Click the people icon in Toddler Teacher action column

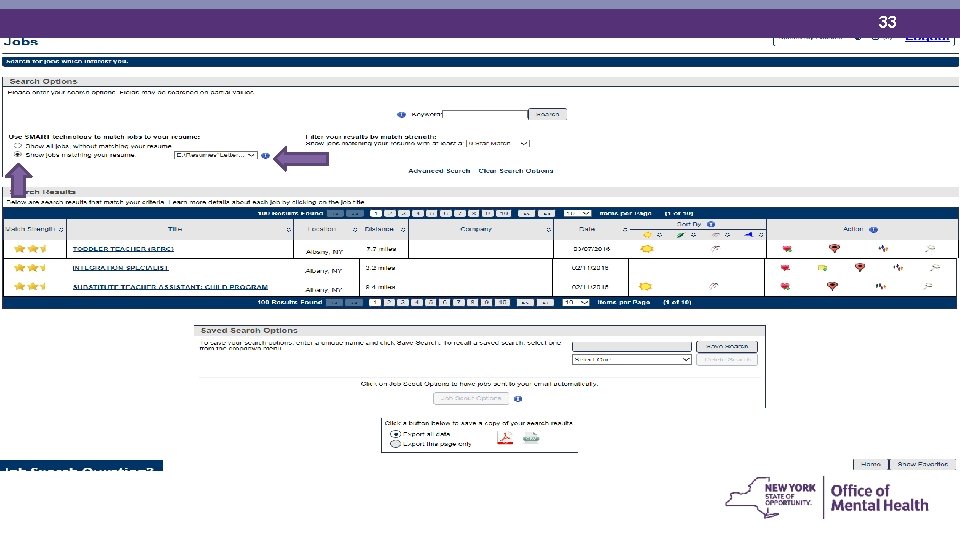(882, 248)
